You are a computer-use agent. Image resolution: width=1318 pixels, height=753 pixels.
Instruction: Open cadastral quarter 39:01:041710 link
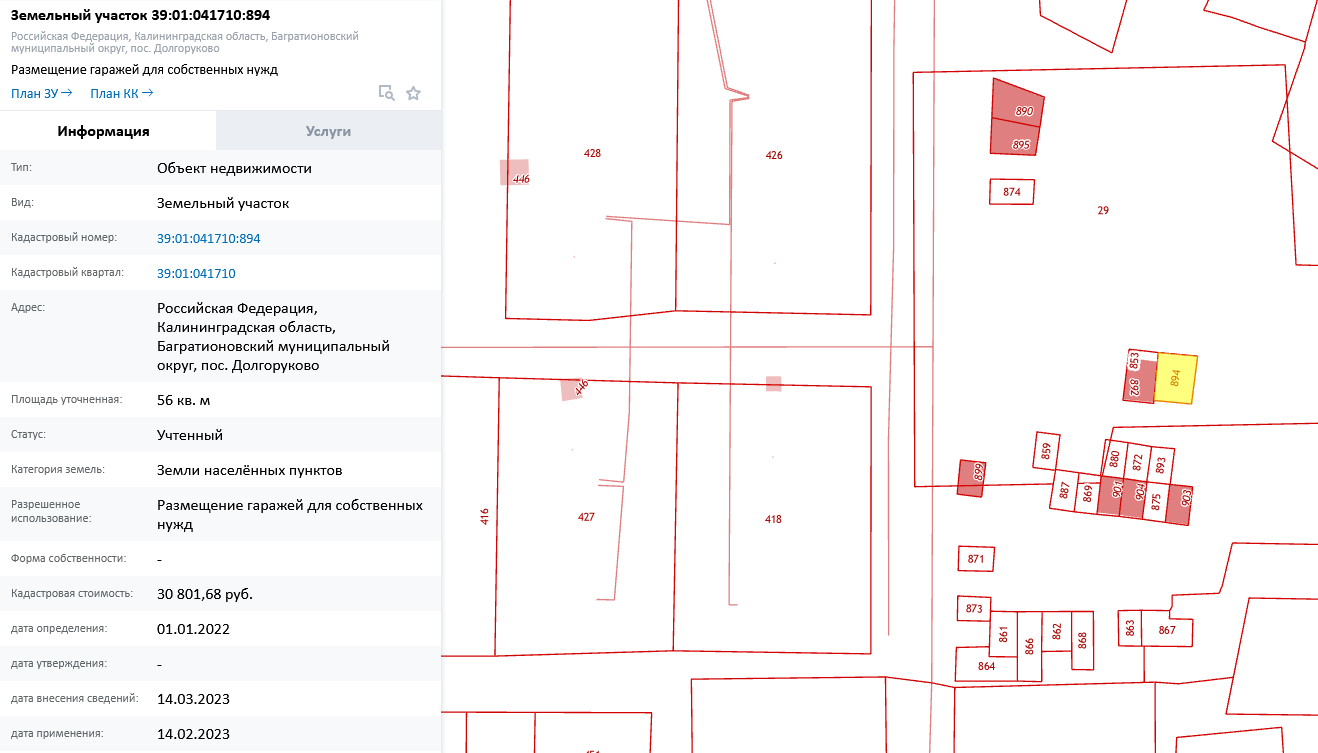pos(196,273)
